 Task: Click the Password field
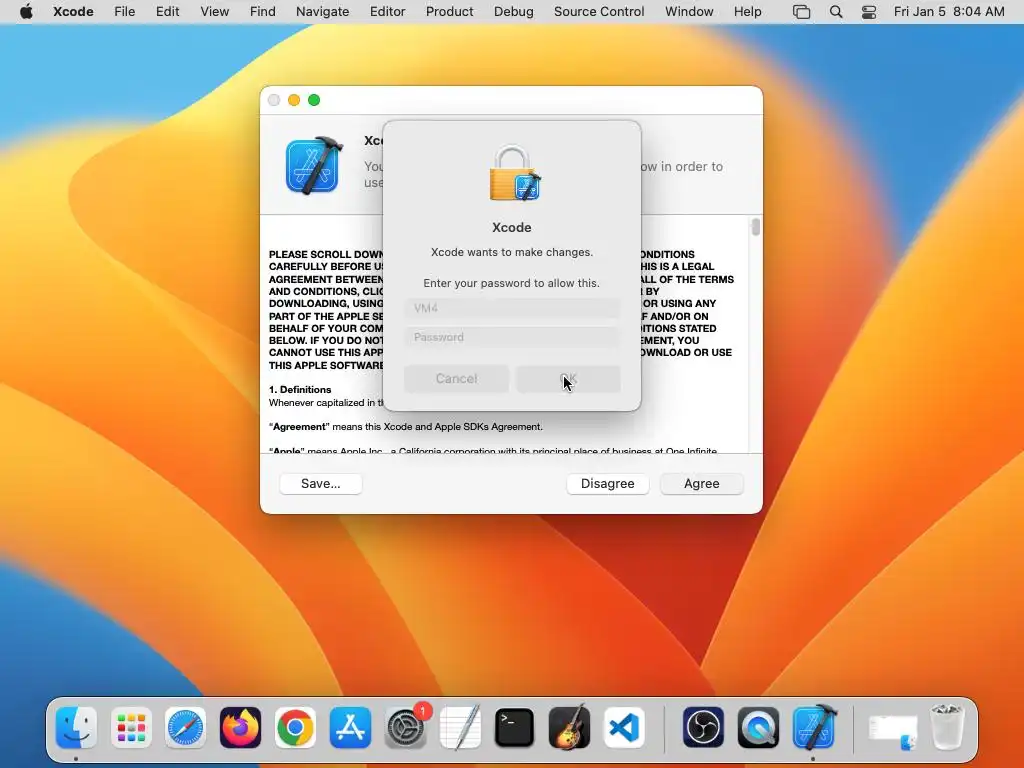pos(511,337)
